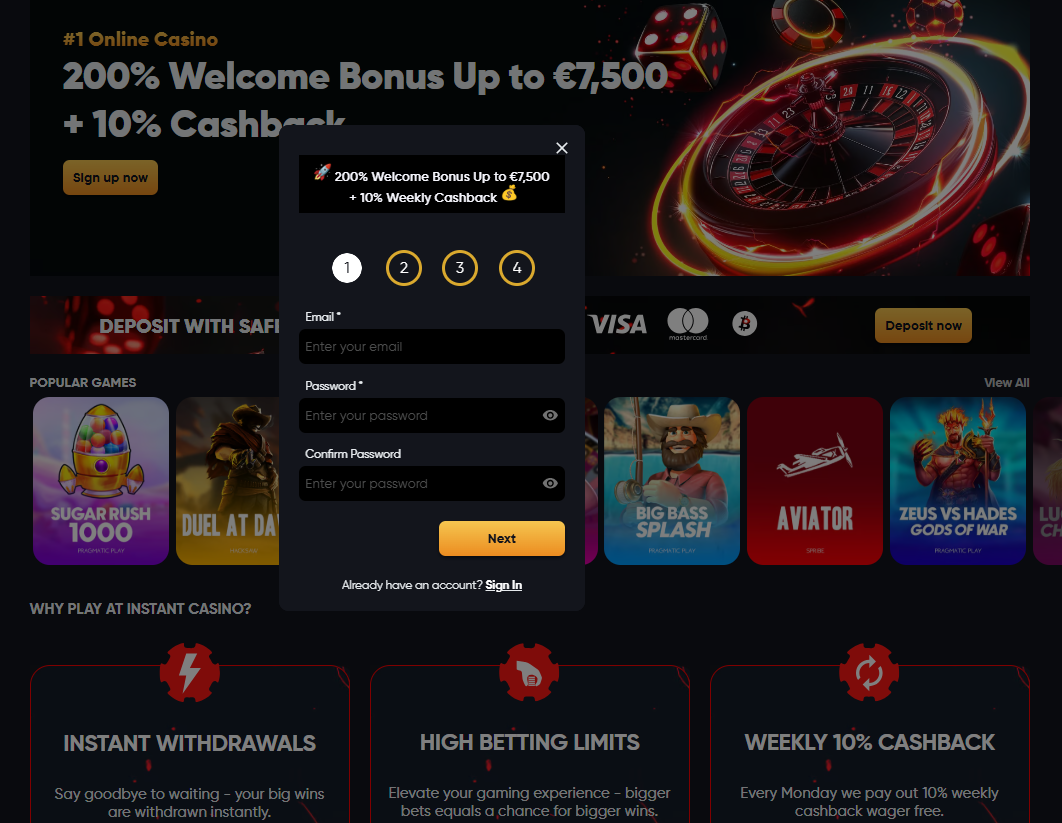
Task: Toggle Confirm Password visibility eye icon
Action: pyautogui.click(x=550, y=483)
